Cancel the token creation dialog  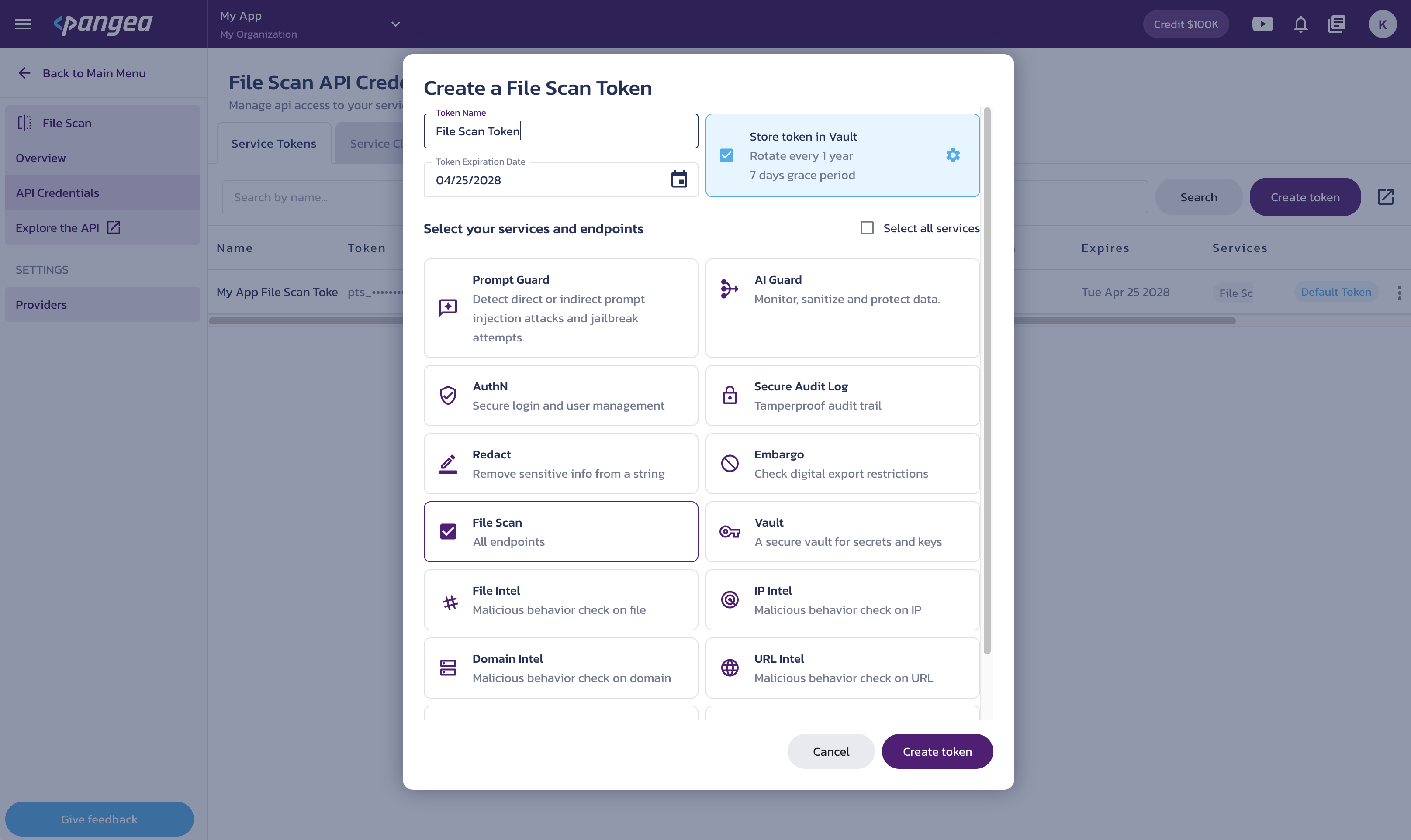pyautogui.click(x=830, y=751)
